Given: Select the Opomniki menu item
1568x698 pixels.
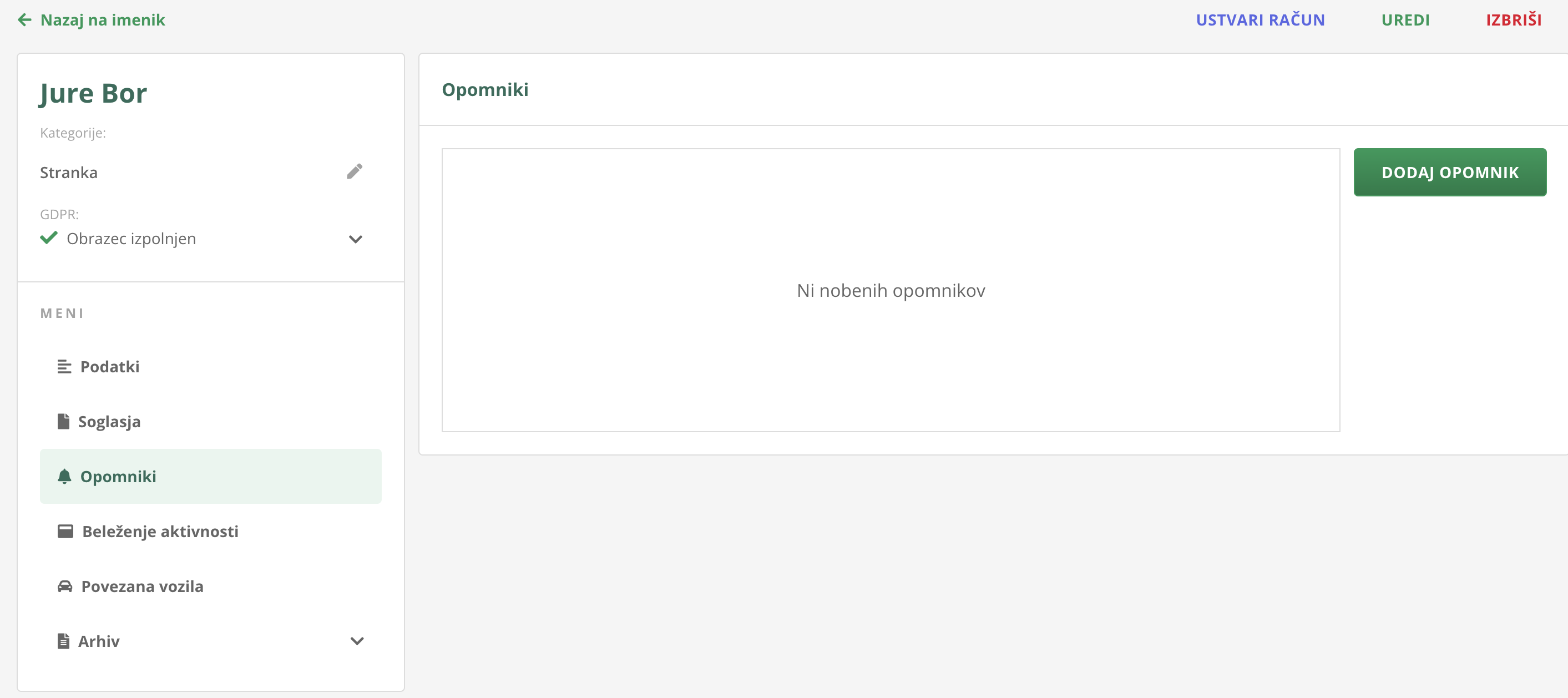Looking at the screenshot, I should point(211,476).
